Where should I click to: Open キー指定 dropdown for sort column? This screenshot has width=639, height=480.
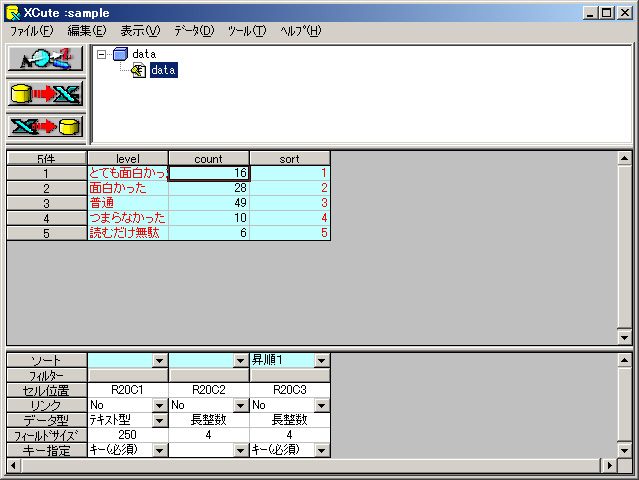(322, 450)
